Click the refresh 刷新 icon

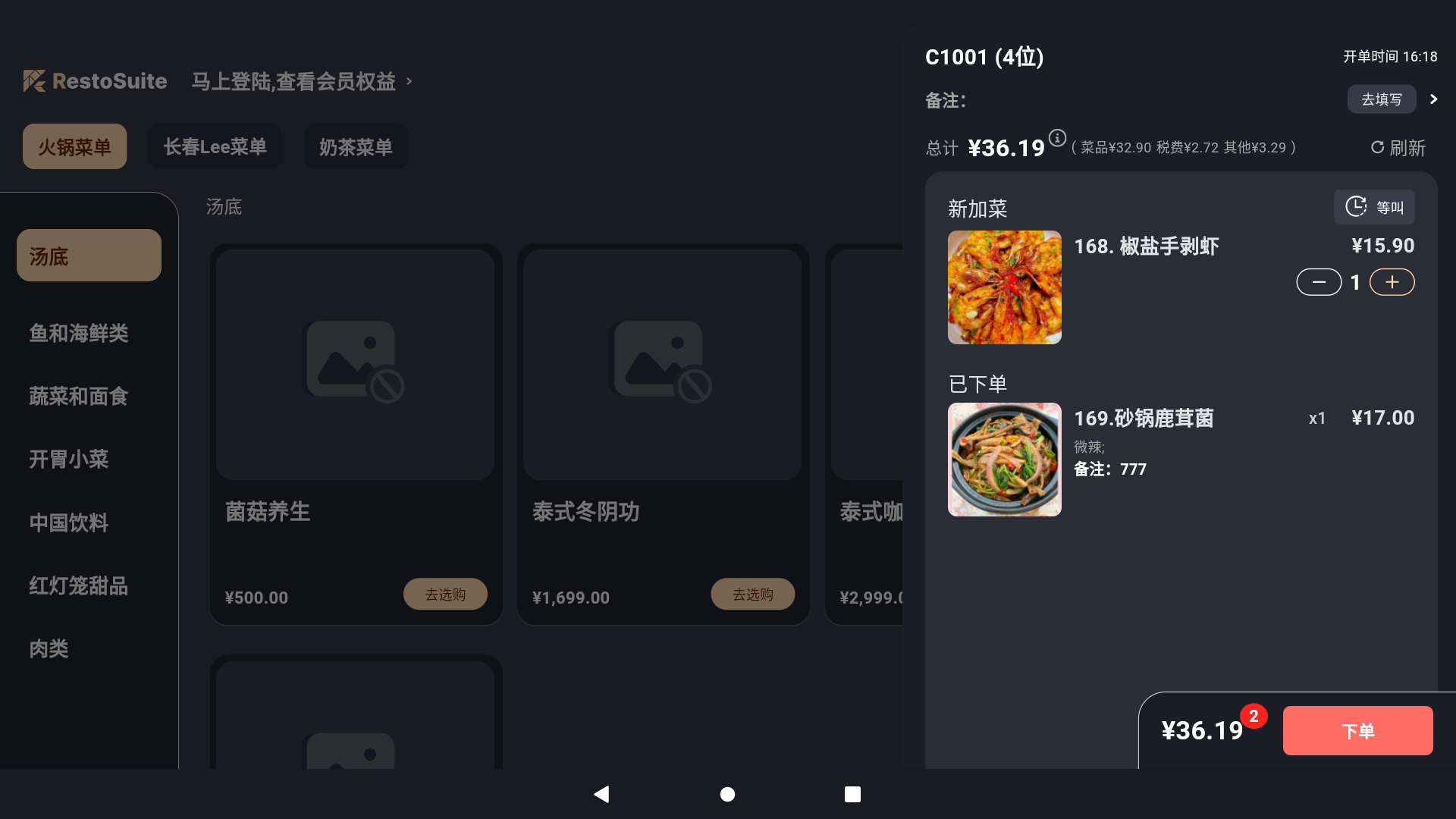tap(1377, 147)
